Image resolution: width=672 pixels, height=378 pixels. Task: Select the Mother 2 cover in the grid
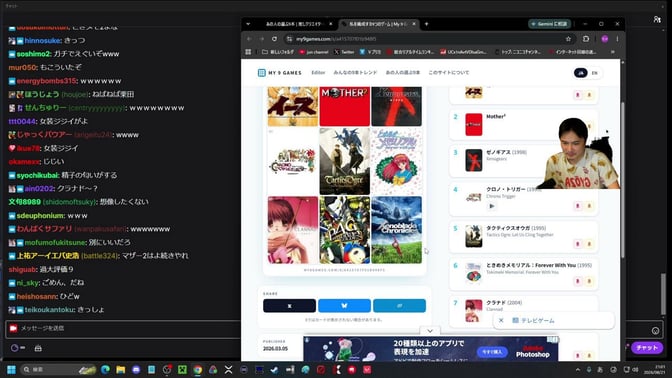345,106
